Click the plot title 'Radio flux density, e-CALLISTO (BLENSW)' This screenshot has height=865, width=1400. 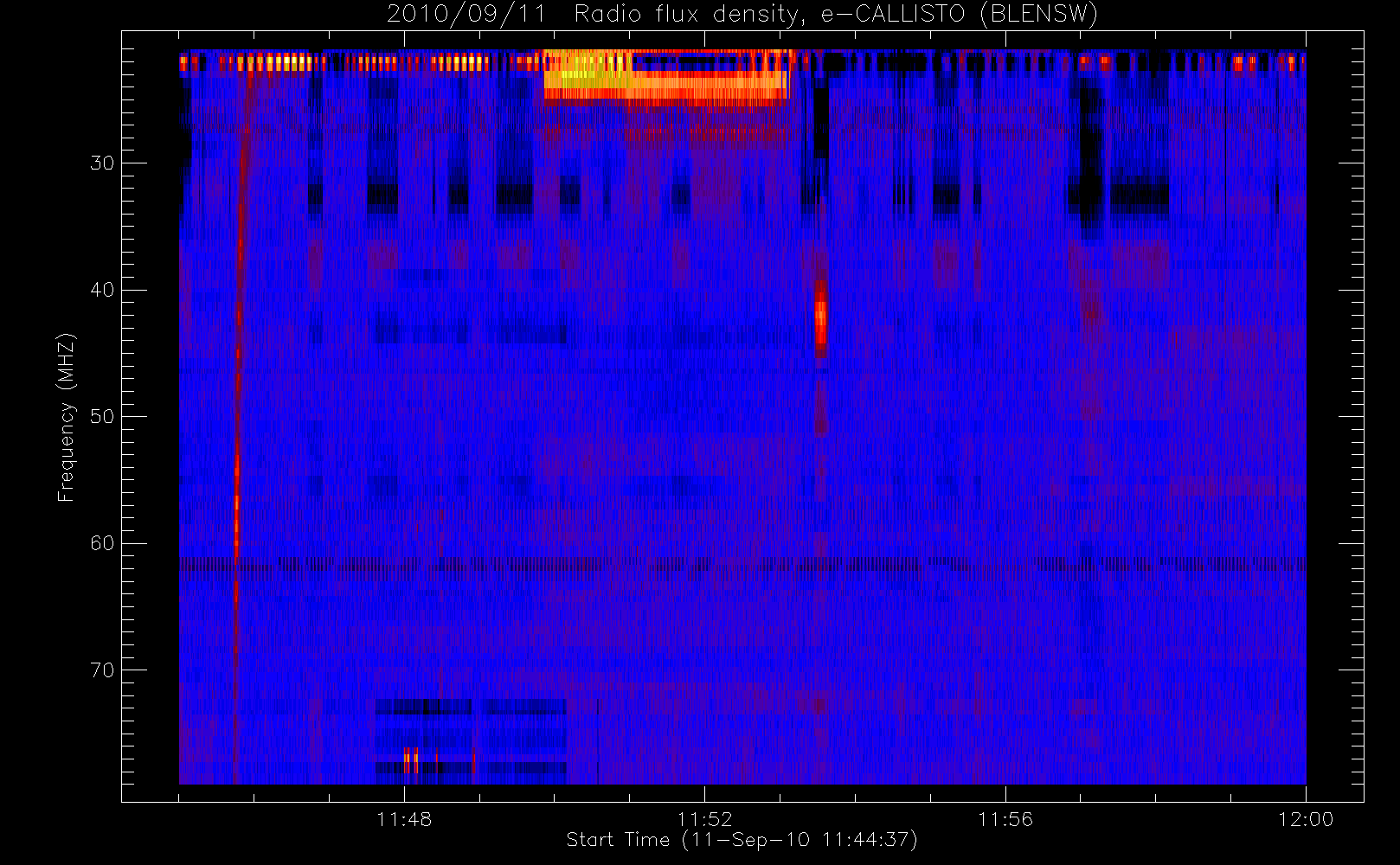pyautogui.click(x=836, y=14)
